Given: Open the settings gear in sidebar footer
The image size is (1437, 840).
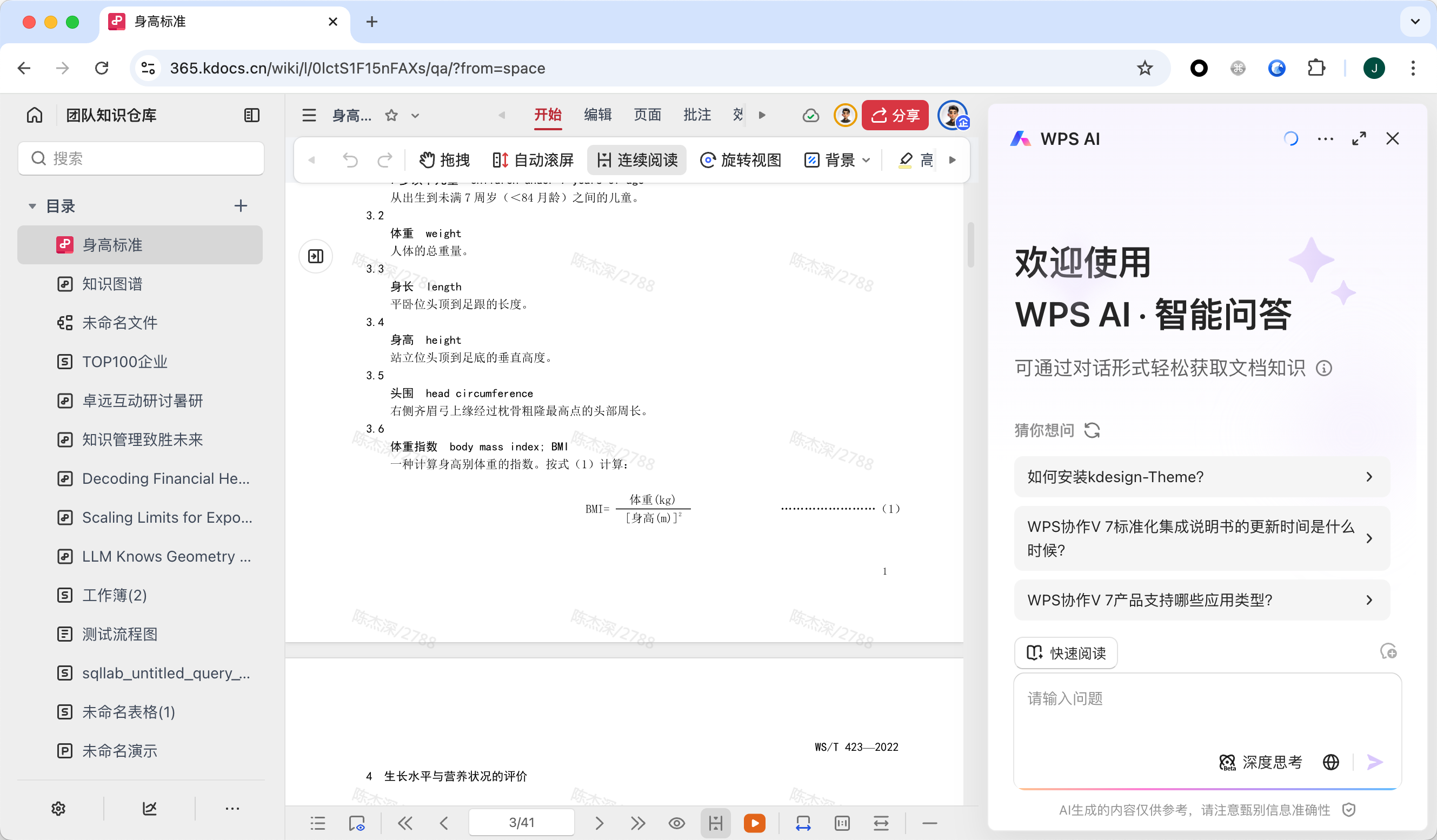Looking at the screenshot, I should coord(58,809).
